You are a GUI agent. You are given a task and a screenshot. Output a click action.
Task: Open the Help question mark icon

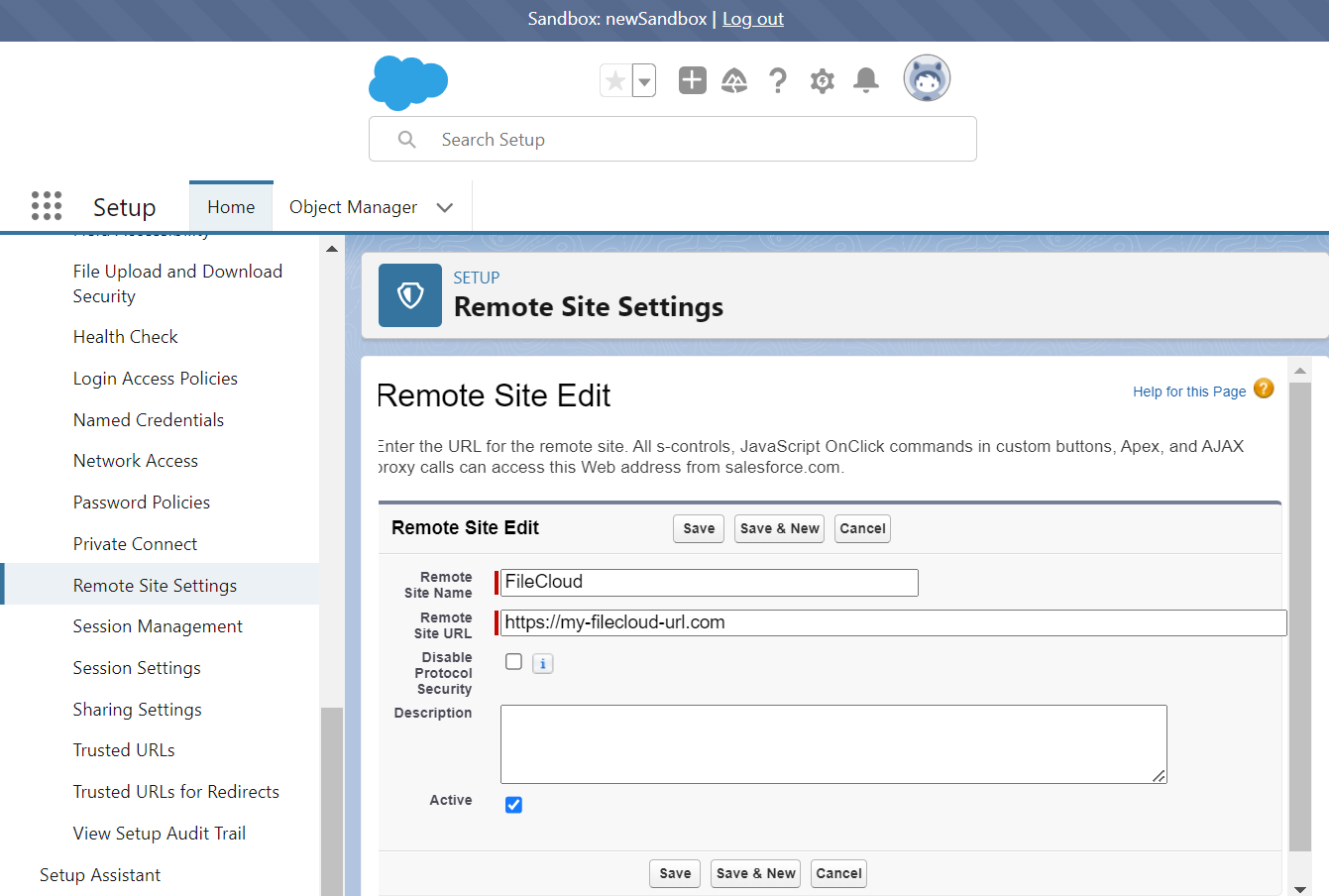pos(778,80)
